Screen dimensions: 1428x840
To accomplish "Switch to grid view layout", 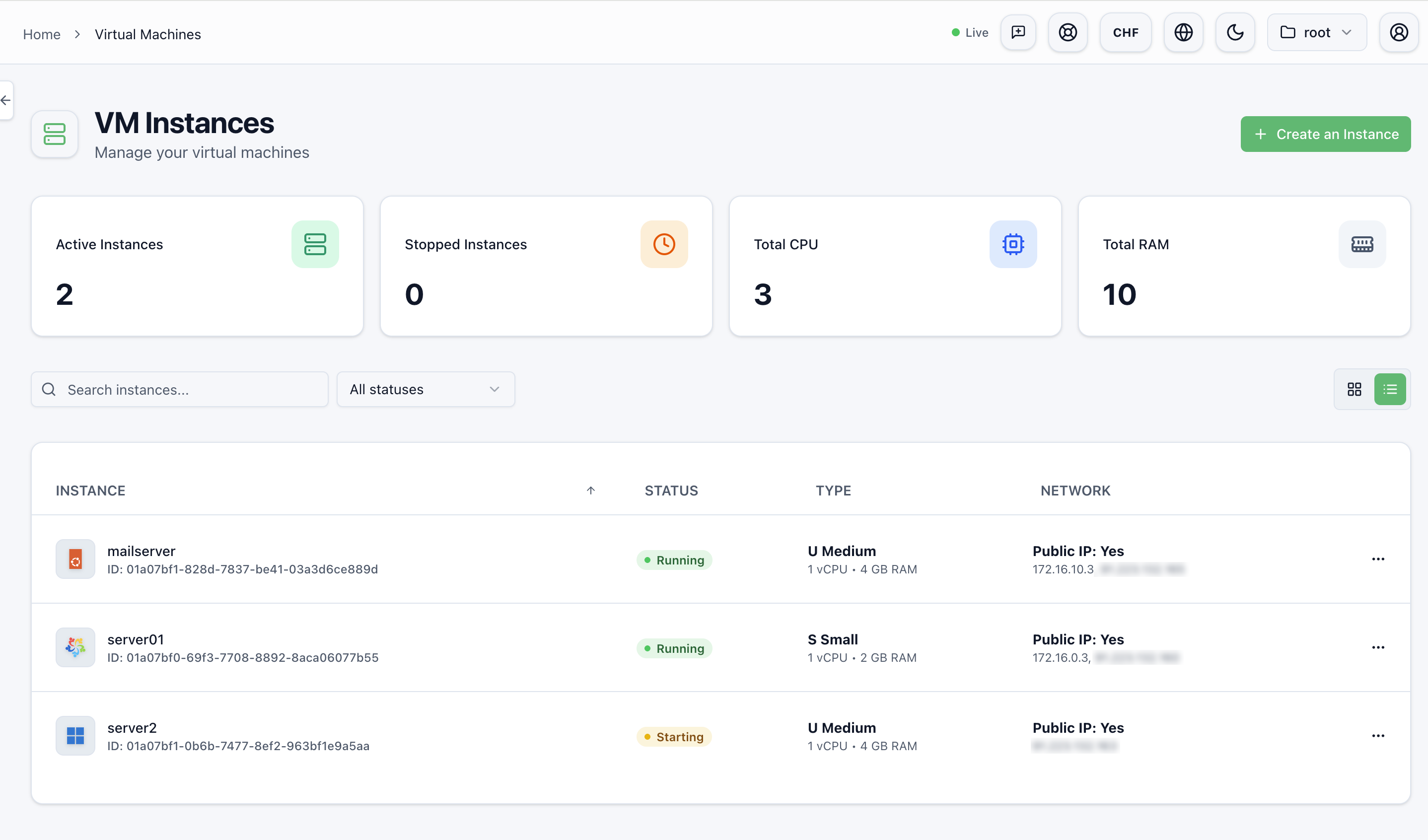I will (x=1355, y=389).
